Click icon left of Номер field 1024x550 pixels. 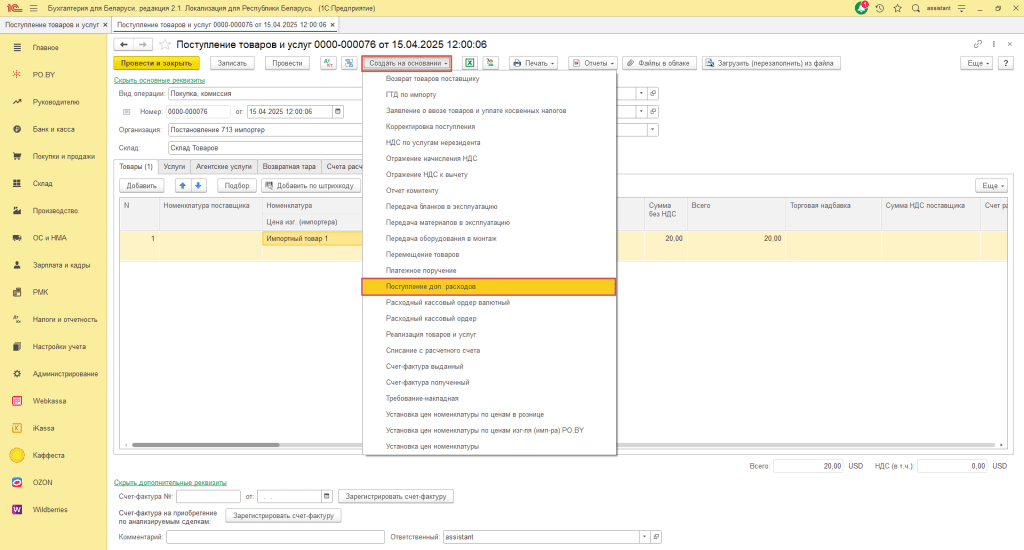click(x=127, y=112)
